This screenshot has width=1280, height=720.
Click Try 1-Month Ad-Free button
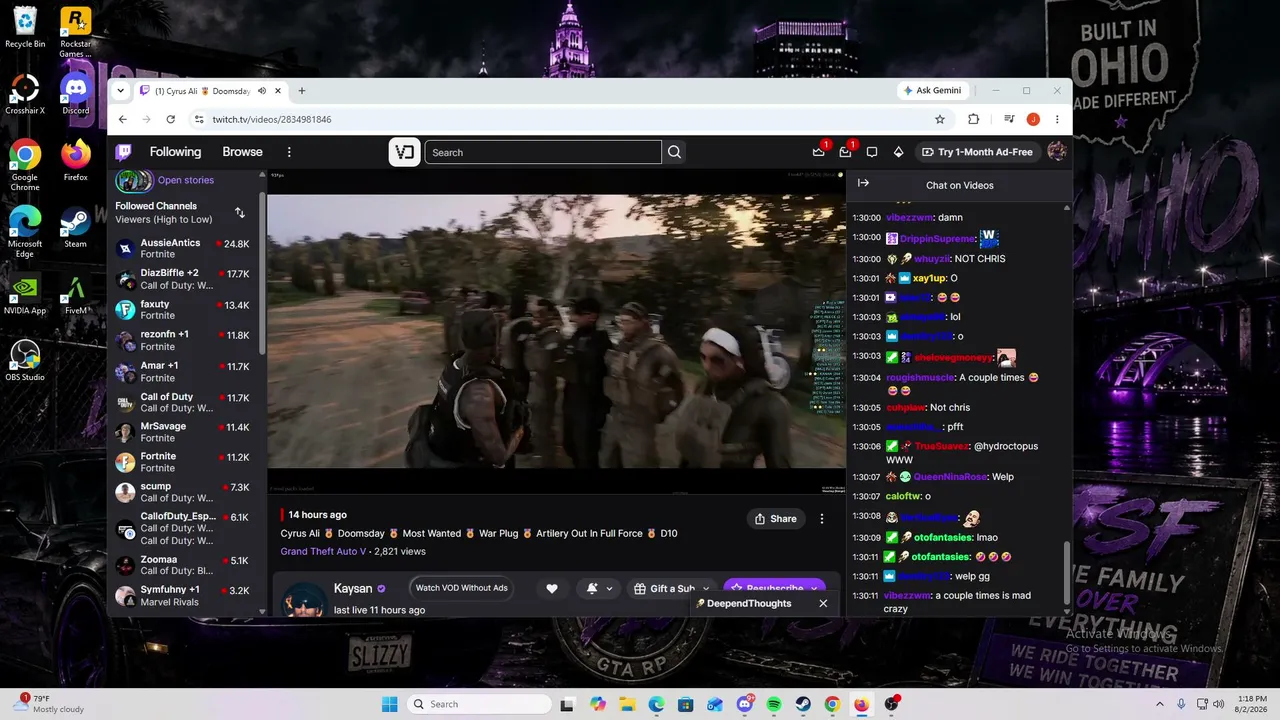point(977,152)
